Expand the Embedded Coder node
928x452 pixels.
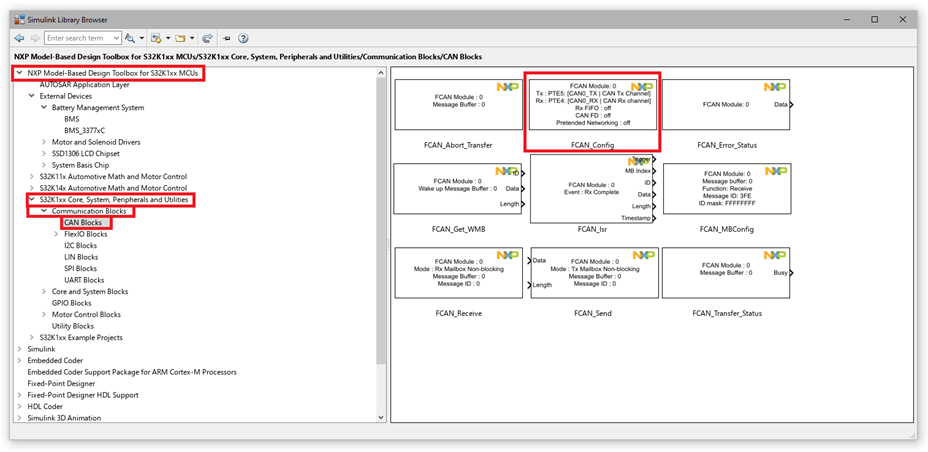pyautogui.click(x=20, y=360)
